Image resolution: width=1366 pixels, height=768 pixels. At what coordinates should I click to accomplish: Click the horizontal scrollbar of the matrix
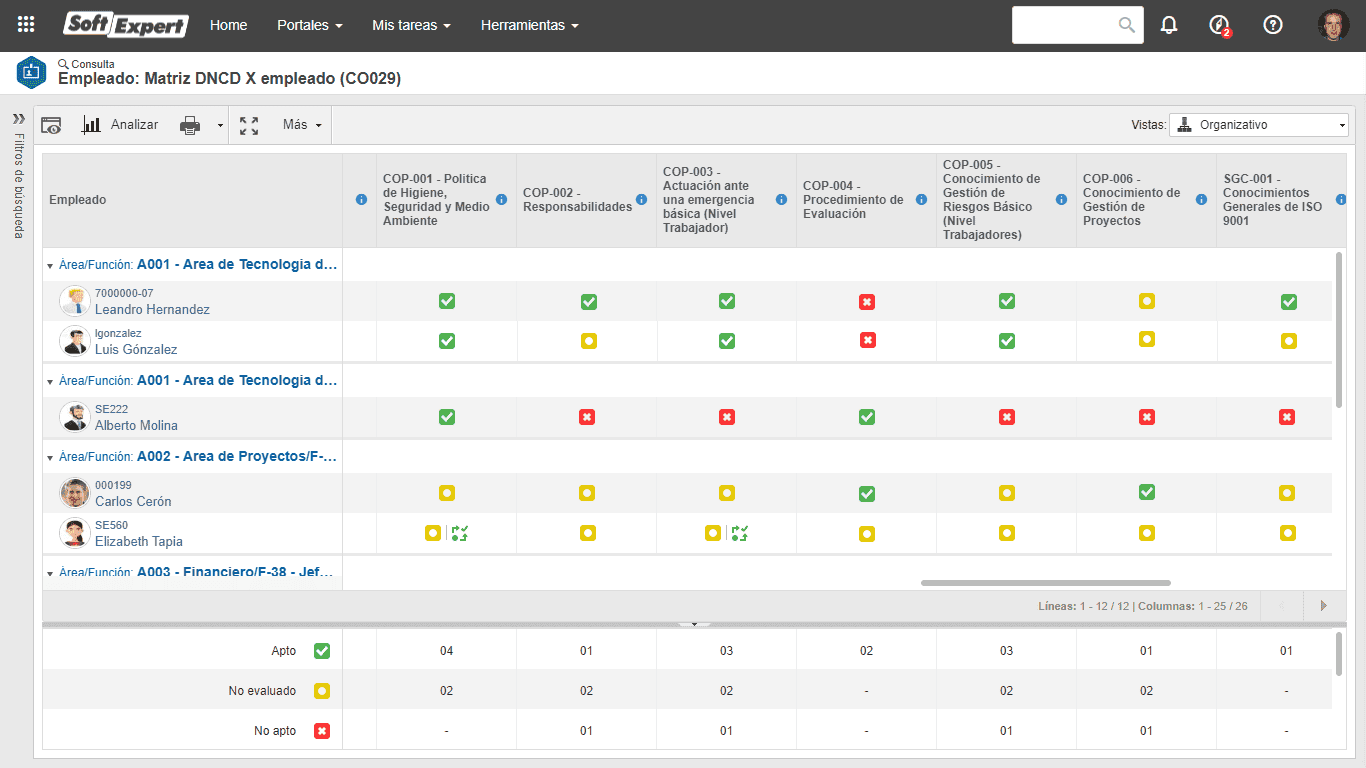coord(1045,582)
